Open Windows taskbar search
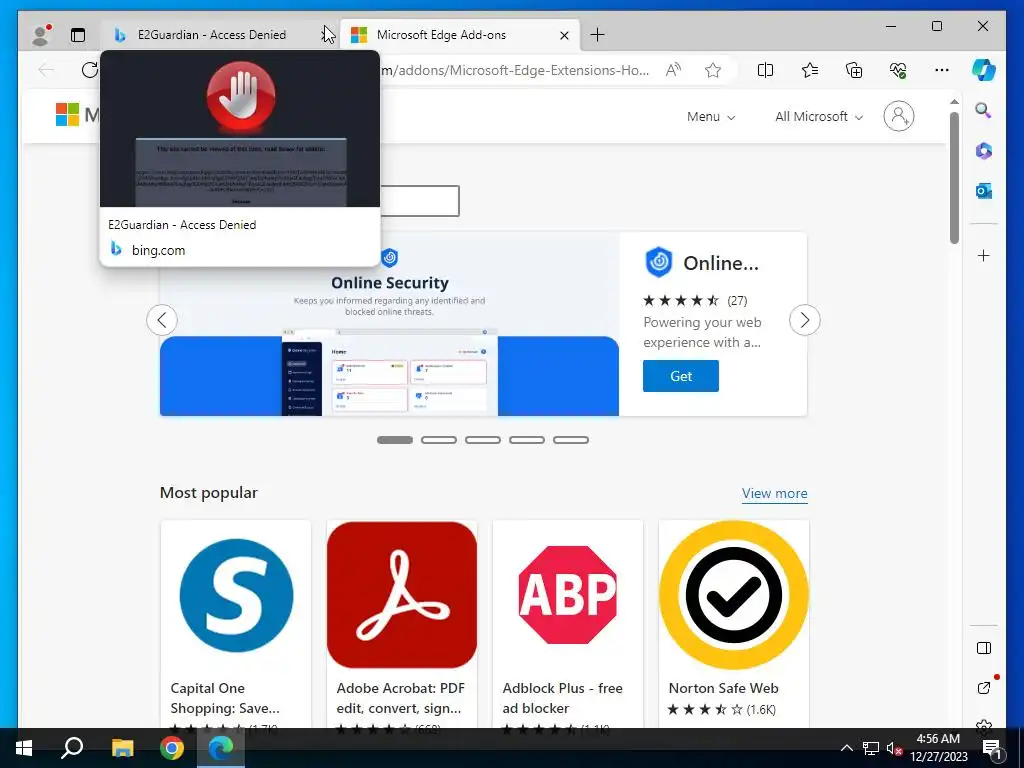This screenshot has height=768, width=1024. (72, 748)
